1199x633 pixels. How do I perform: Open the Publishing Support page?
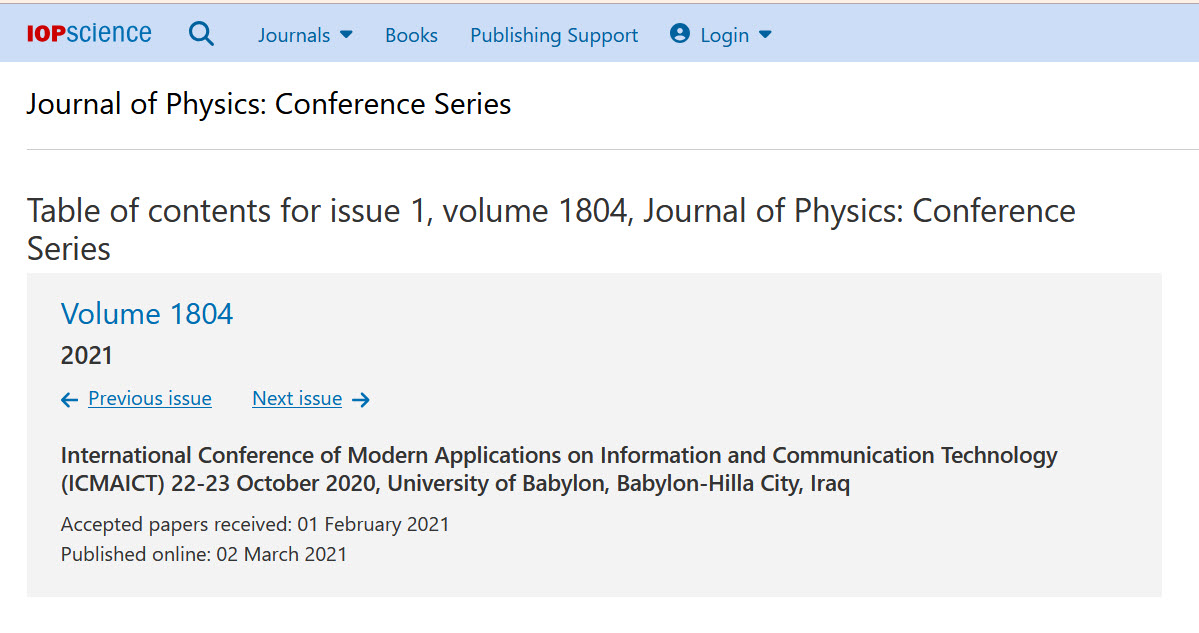(554, 35)
